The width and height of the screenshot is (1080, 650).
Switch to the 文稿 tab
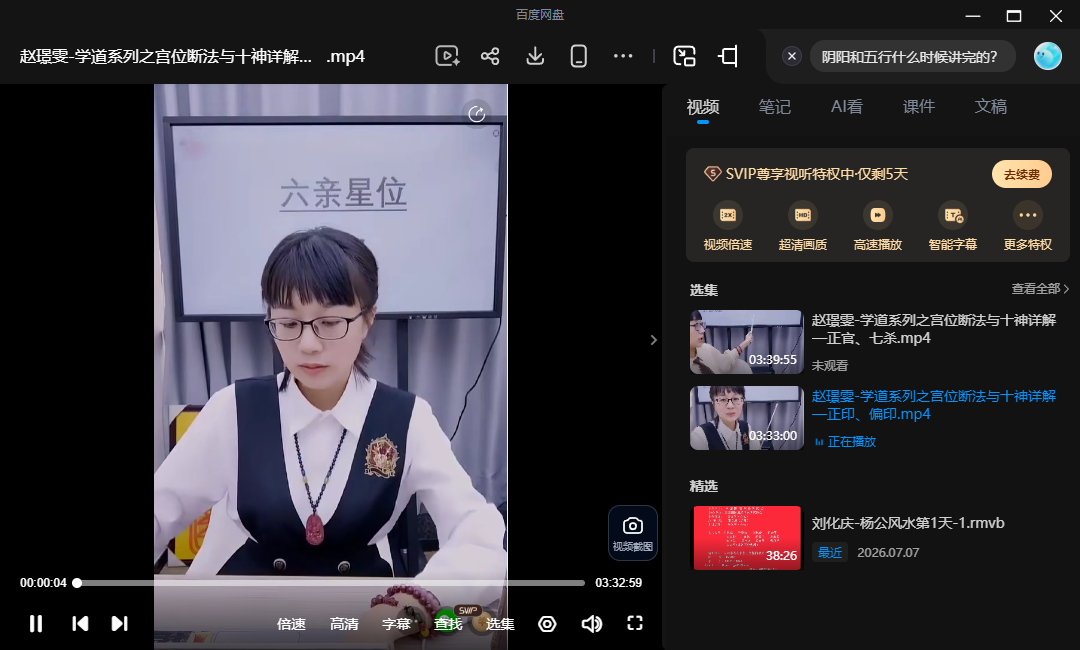coord(990,107)
